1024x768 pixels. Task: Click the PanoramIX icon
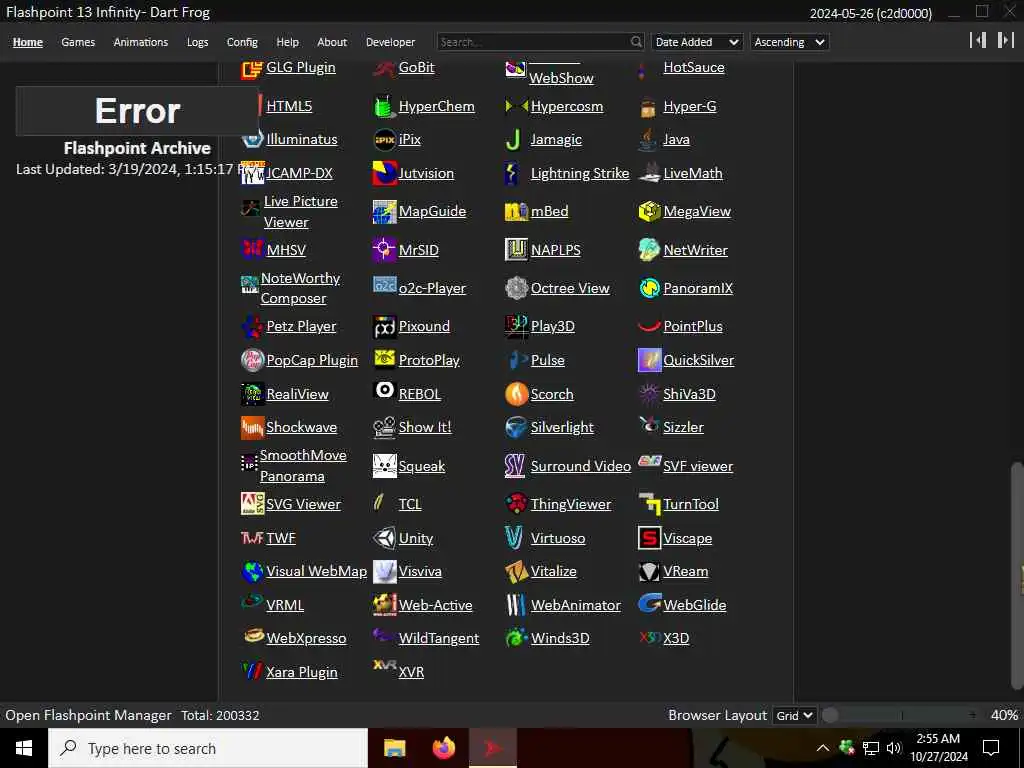[649, 288]
